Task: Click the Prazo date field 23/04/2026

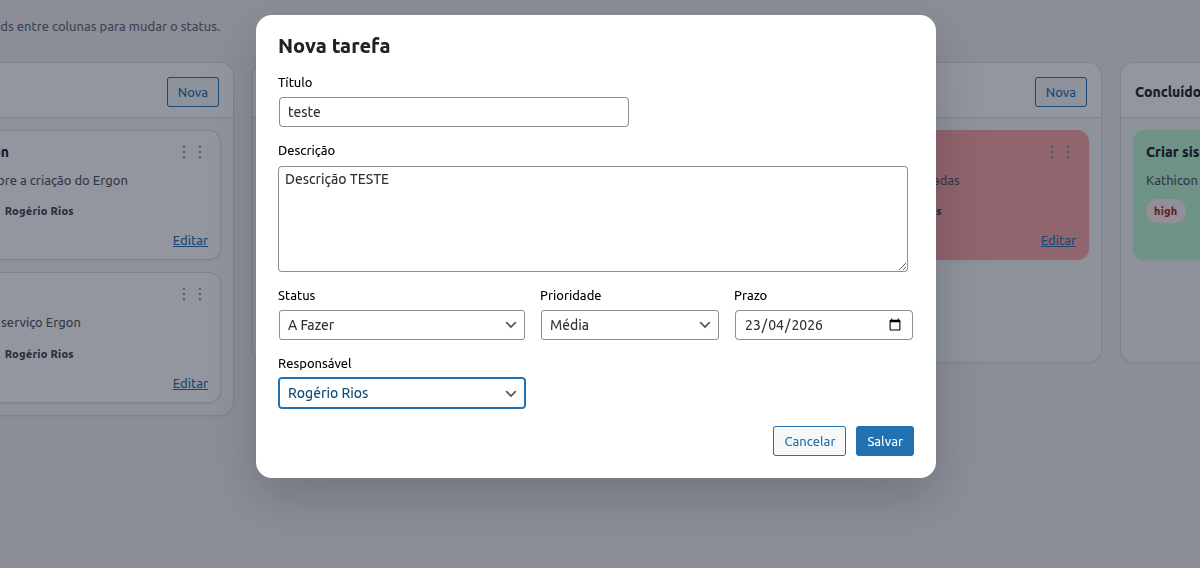Action: (824, 325)
